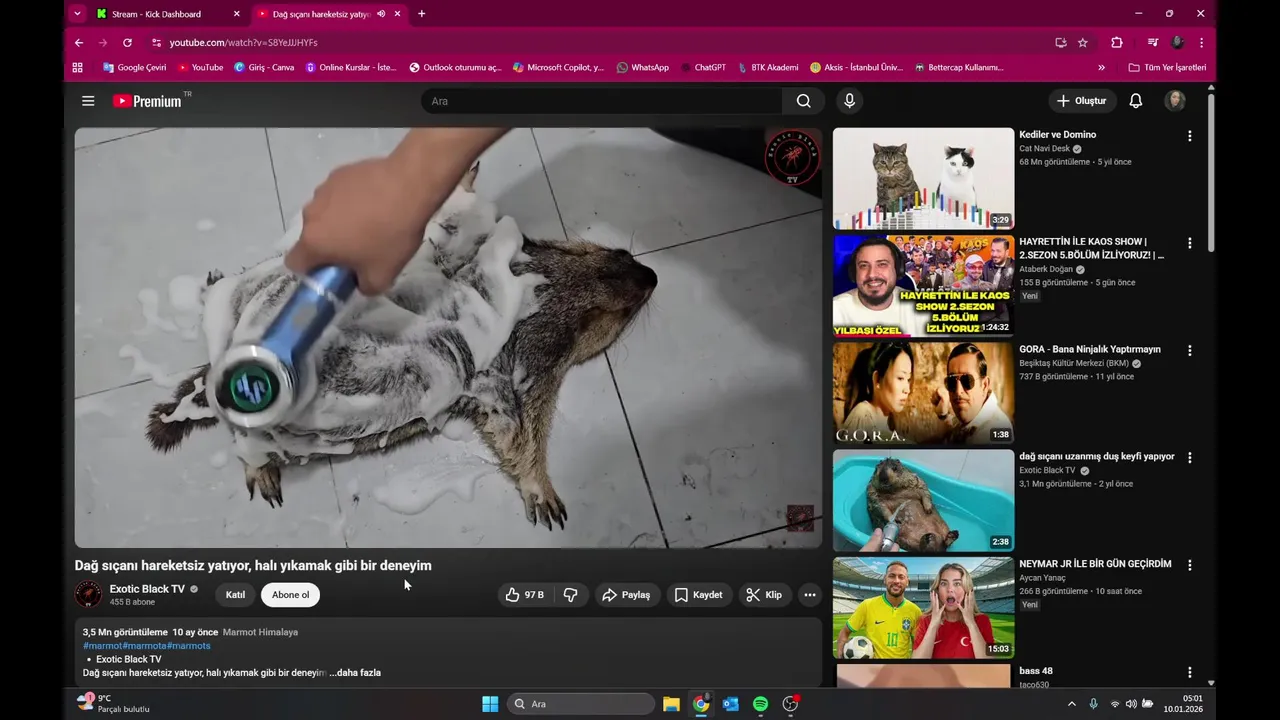Click the page vertical scrollbar

[1211, 172]
